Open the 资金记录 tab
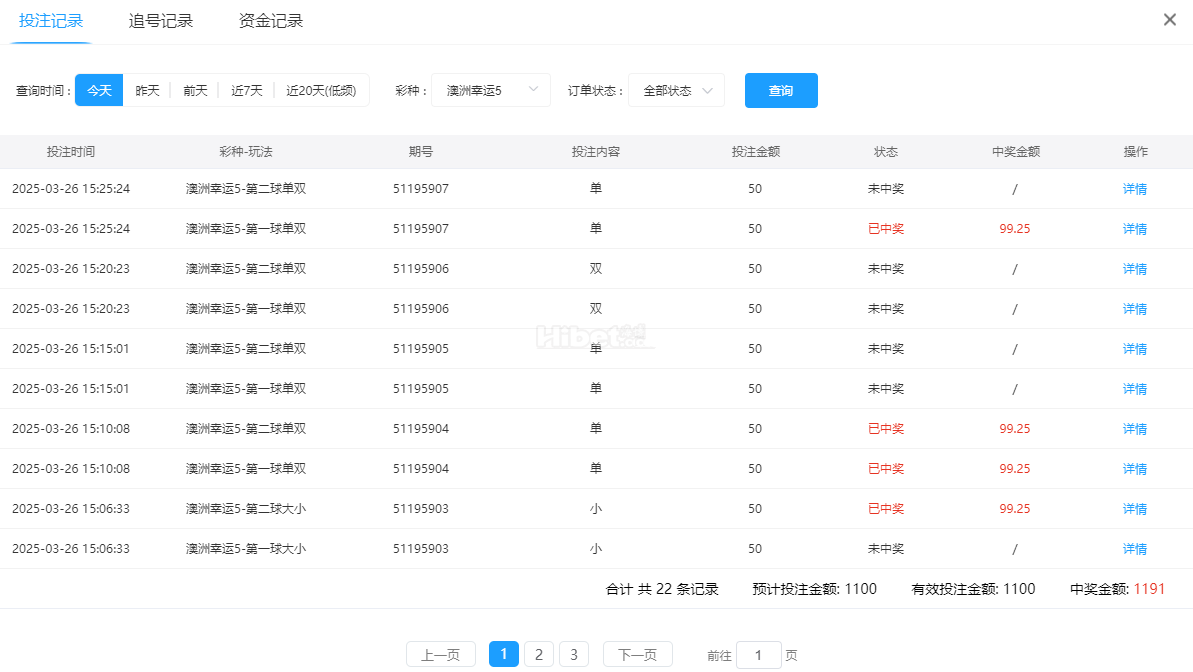This screenshot has width=1193, height=672. [x=271, y=21]
